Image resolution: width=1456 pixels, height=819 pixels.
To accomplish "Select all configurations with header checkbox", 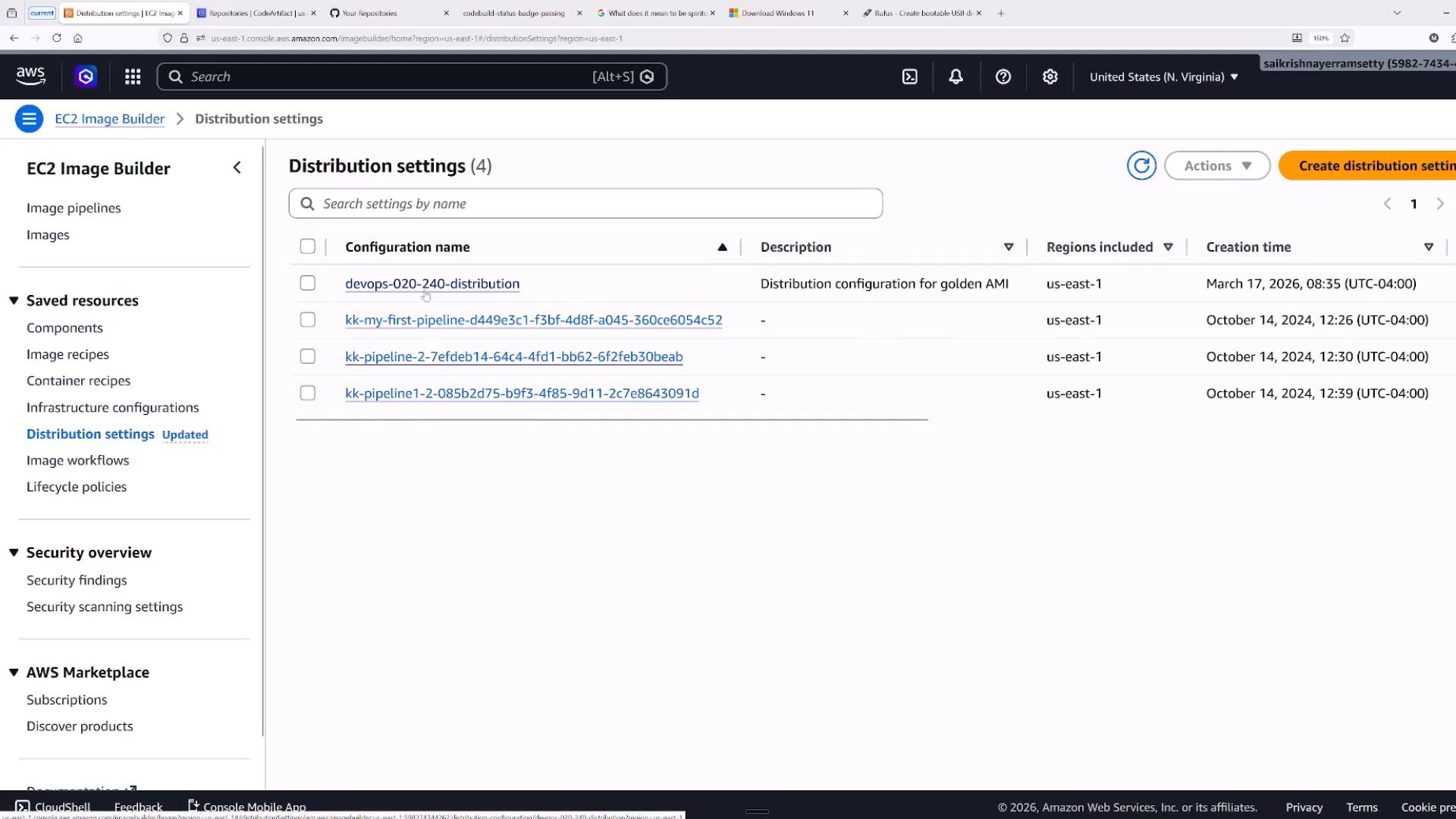I will (x=307, y=246).
